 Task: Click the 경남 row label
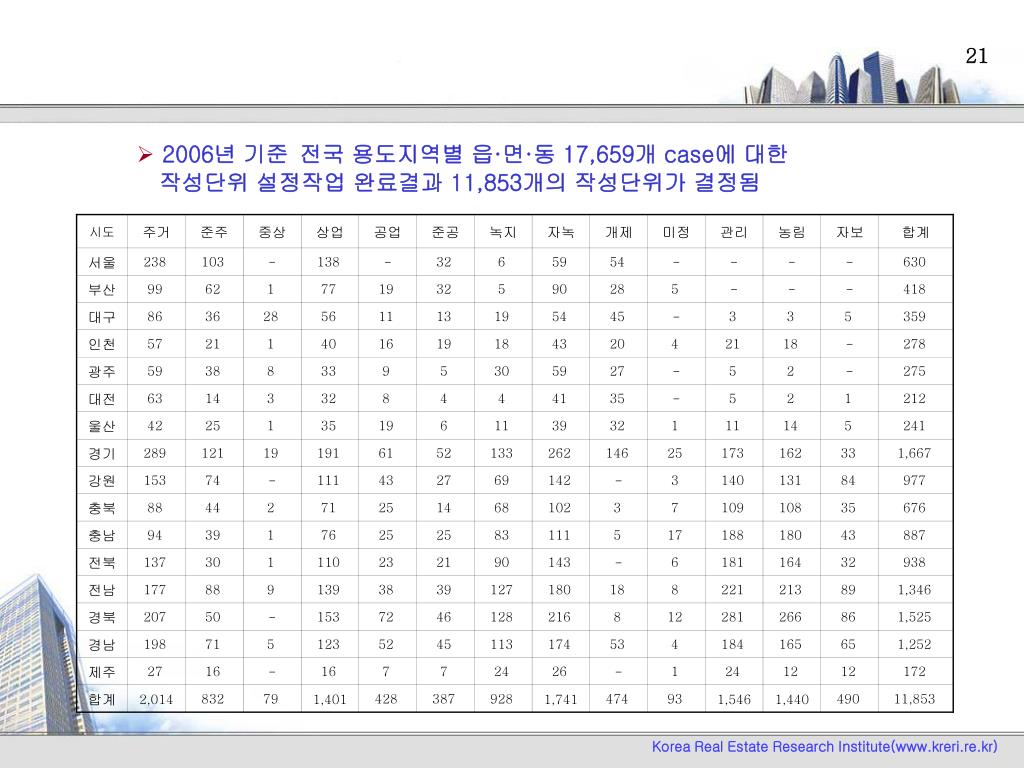click(102, 645)
